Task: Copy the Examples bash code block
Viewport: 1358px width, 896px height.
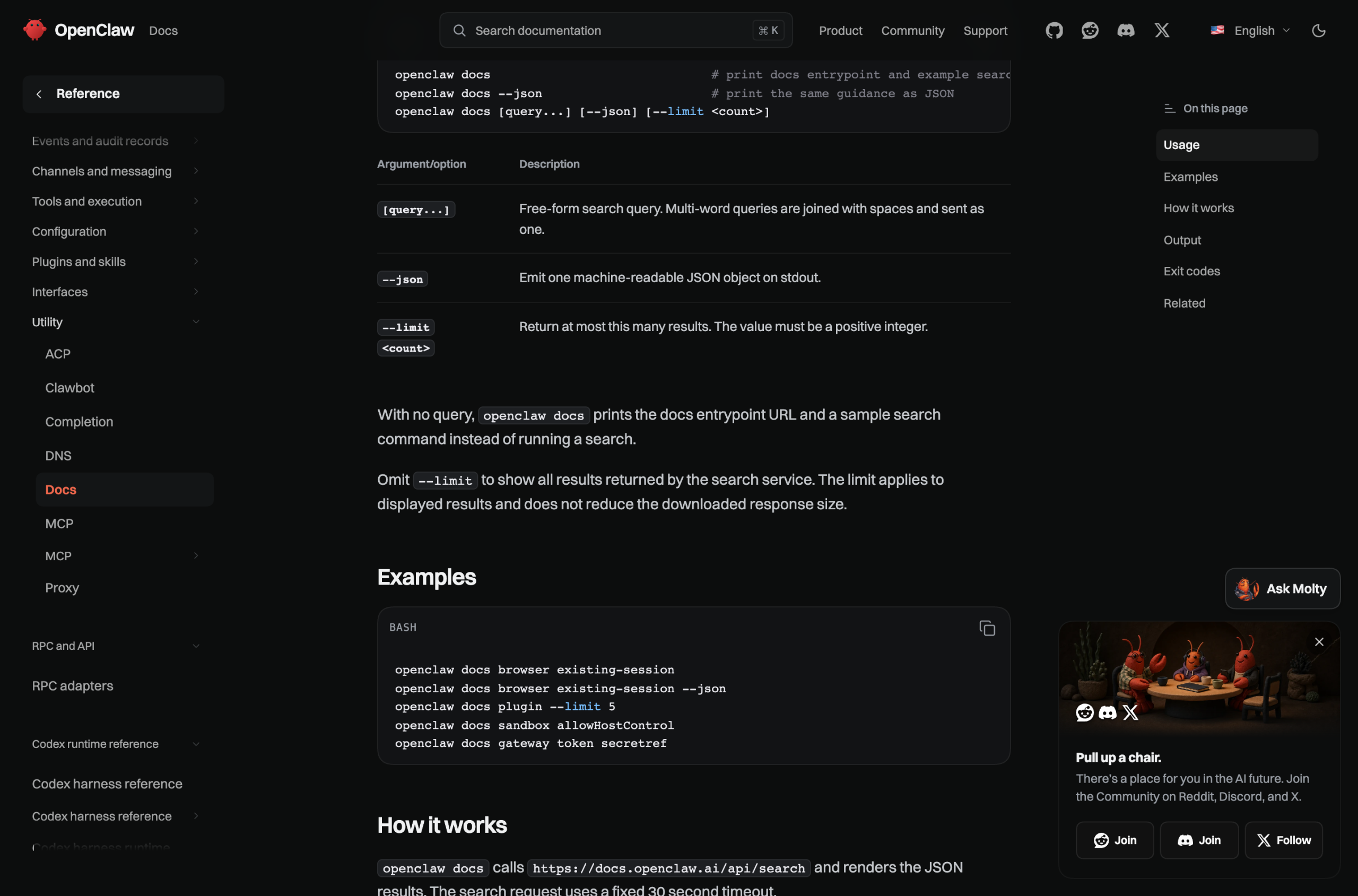Action: coord(987,628)
